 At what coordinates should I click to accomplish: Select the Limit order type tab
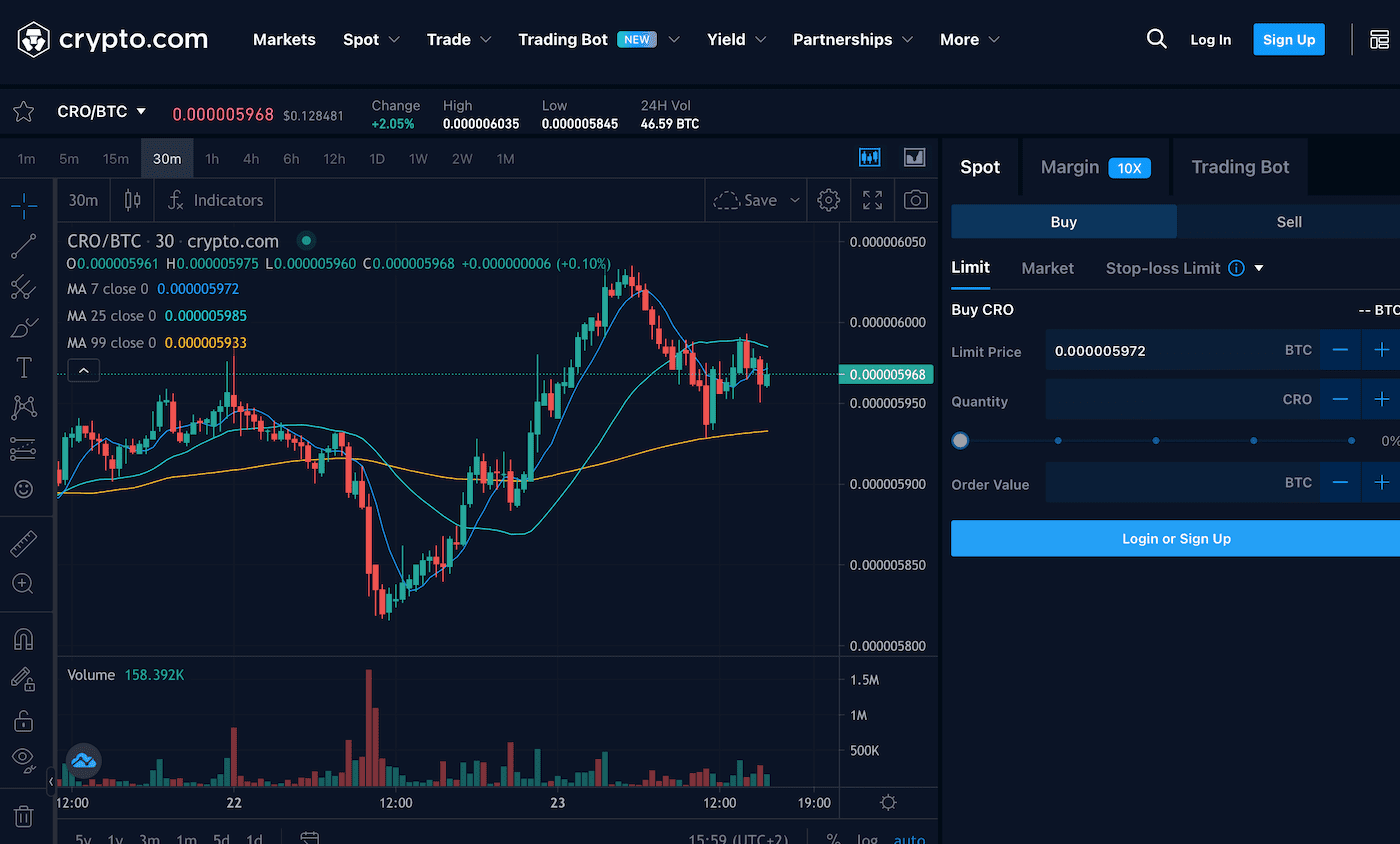[x=970, y=267]
